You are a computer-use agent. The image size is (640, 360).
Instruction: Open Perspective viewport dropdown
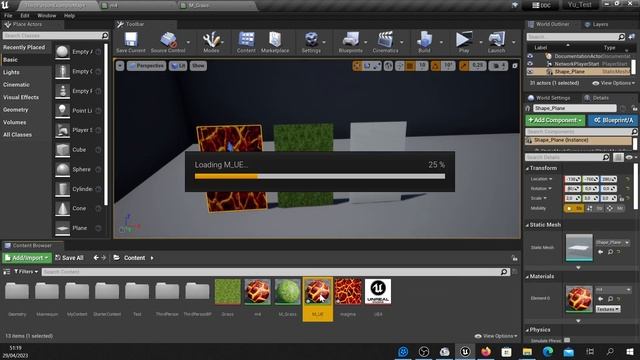[147, 66]
